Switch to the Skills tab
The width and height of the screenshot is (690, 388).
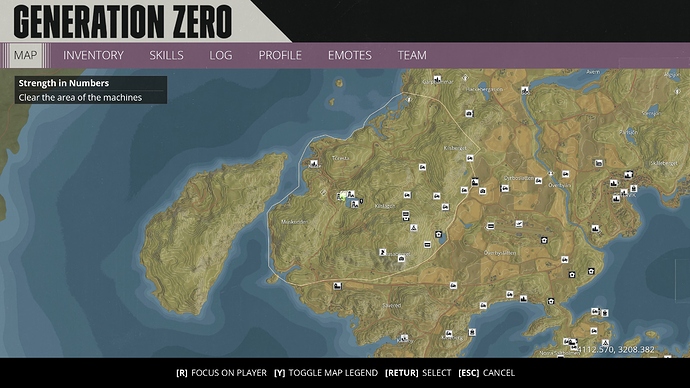tap(166, 55)
